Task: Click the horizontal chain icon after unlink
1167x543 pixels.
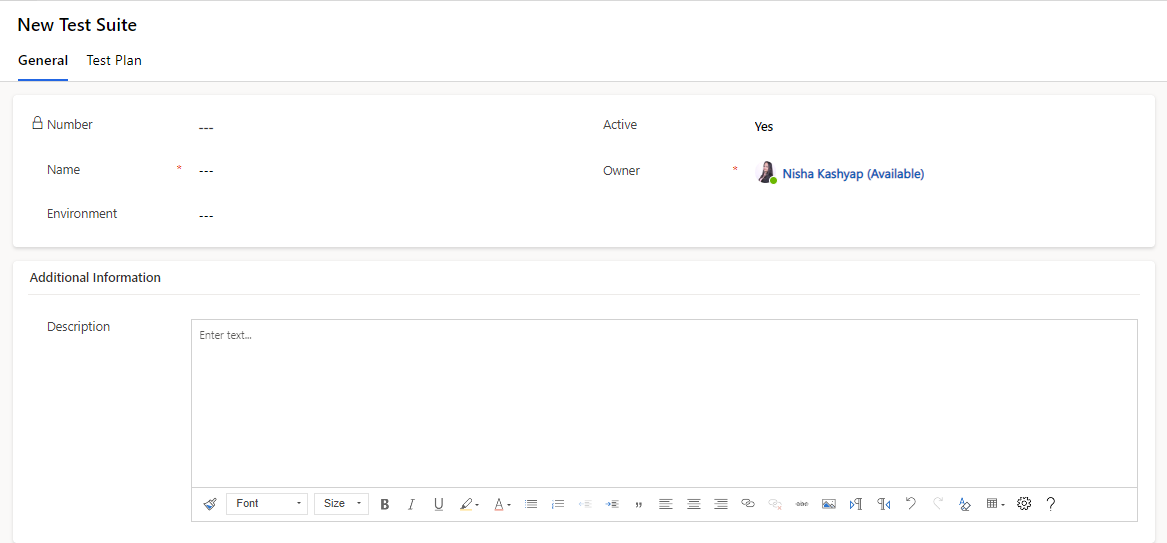Action: coord(802,504)
